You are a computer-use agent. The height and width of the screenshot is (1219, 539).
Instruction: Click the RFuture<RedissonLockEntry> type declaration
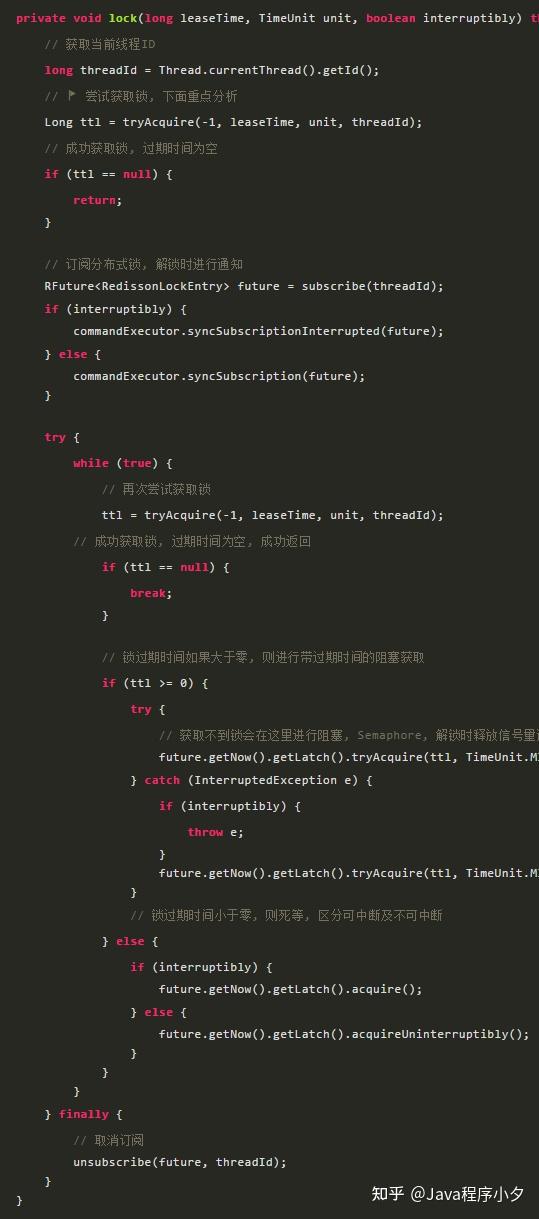(x=138, y=286)
